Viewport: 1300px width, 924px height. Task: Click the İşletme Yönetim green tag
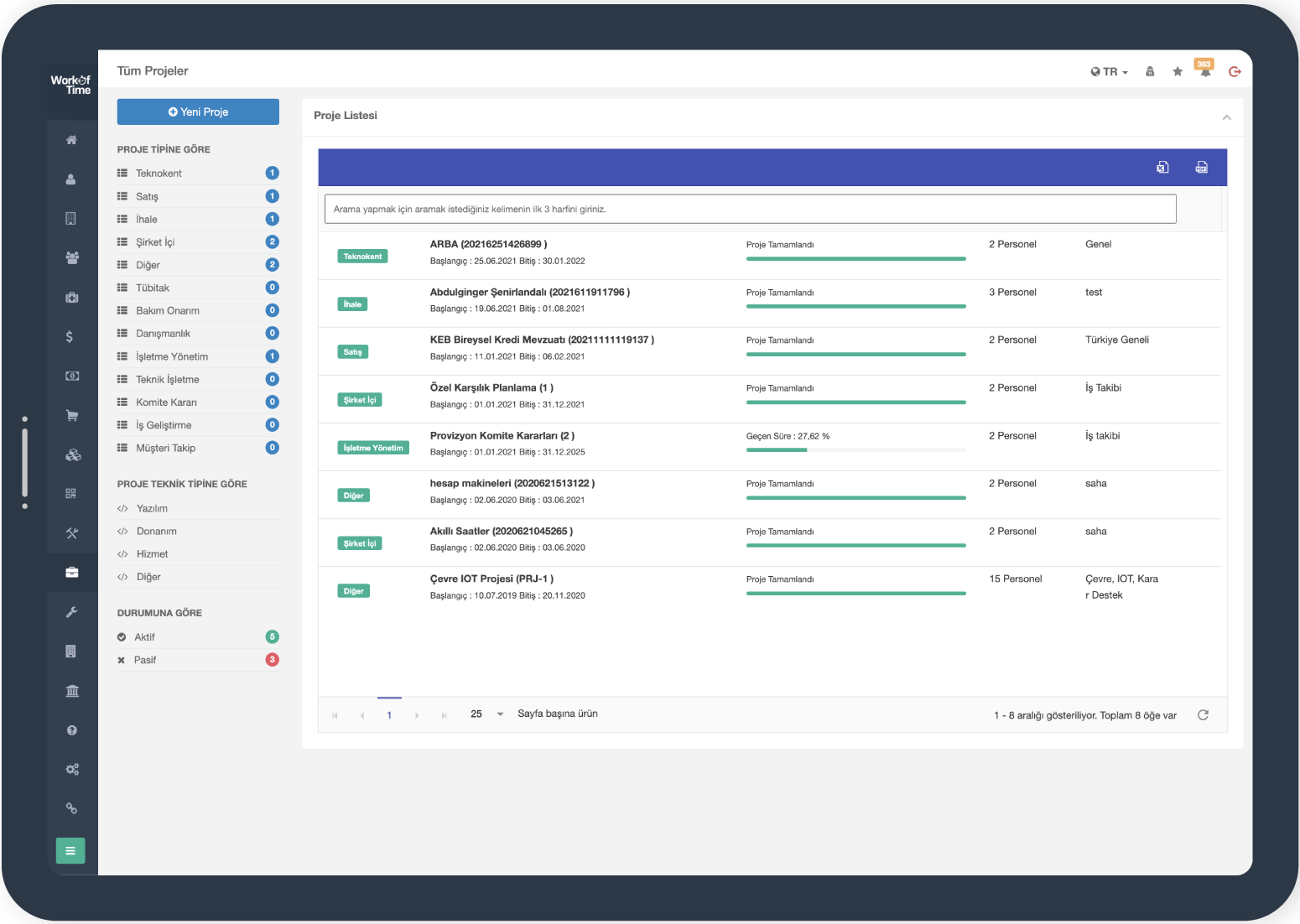click(x=373, y=448)
